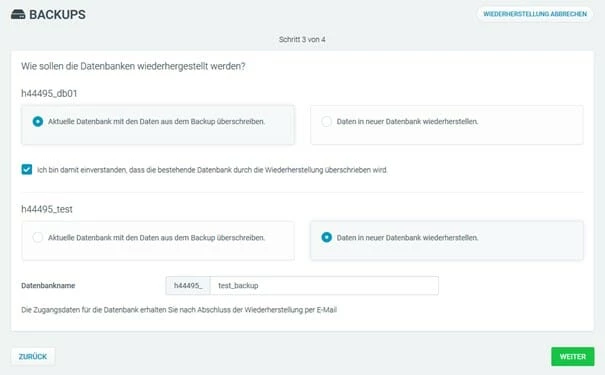
Task: Go back with the Zurück button
Action: (33, 356)
